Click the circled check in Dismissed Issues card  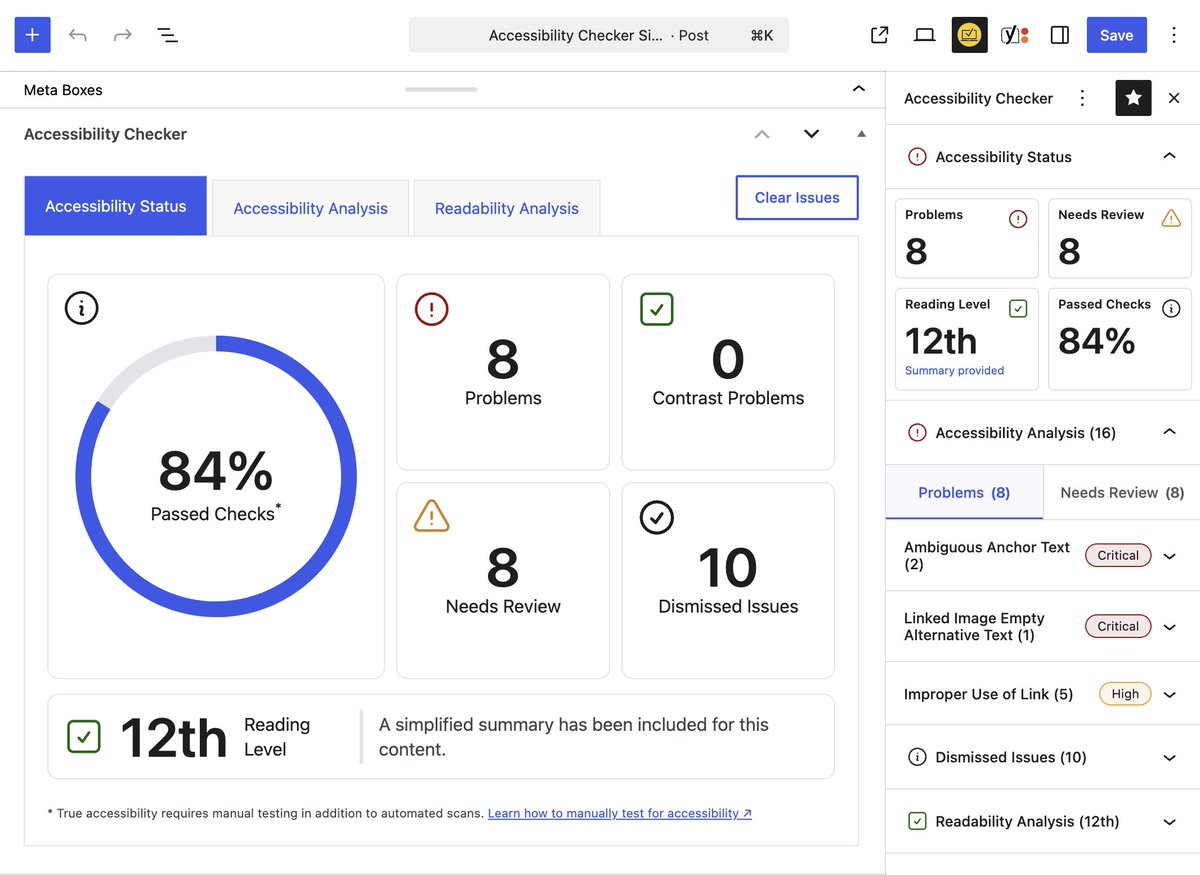pos(657,517)
